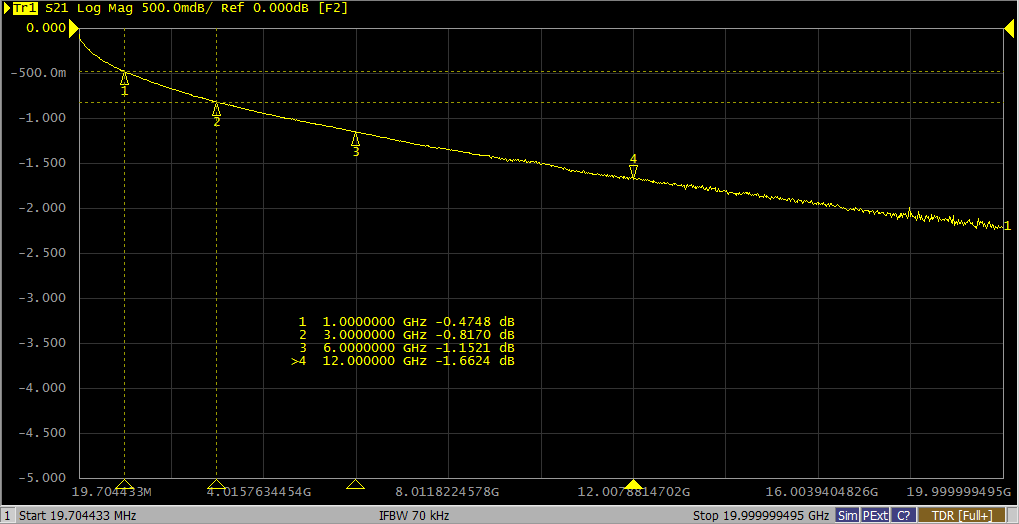Click marker 2 indicator on frequency axis
Viewport: 1019px width, 524px height.
(x=216, y=484)
